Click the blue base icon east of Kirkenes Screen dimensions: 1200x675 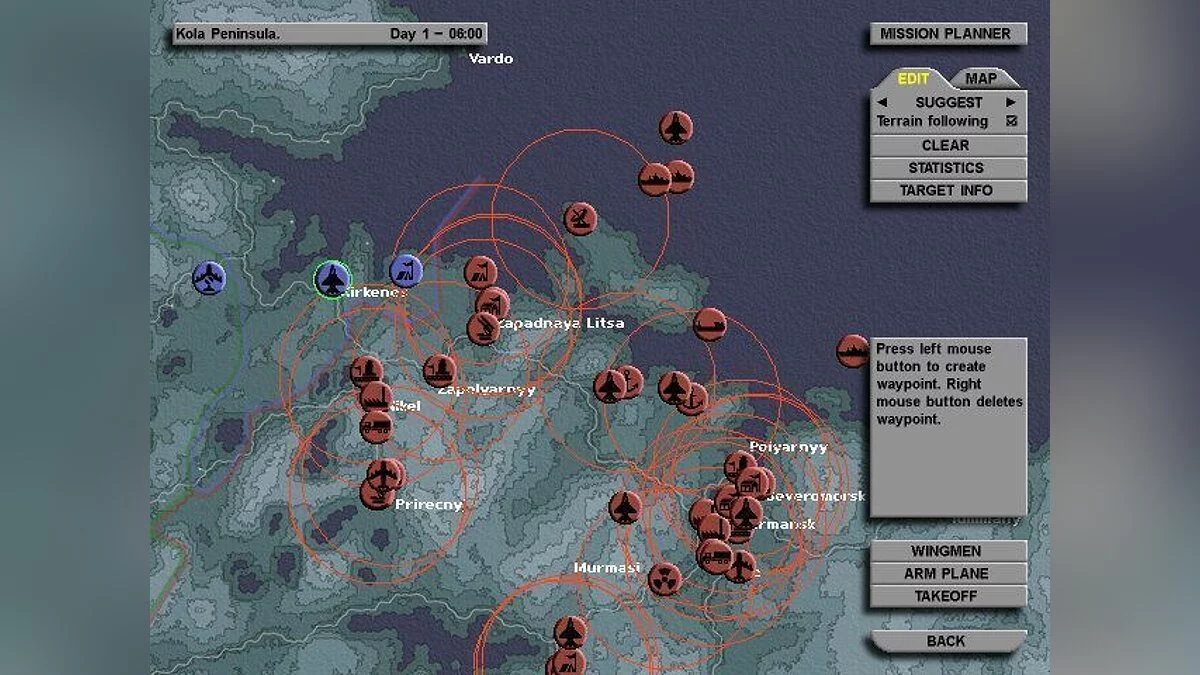pyautogui.click(x=406, y=270)
